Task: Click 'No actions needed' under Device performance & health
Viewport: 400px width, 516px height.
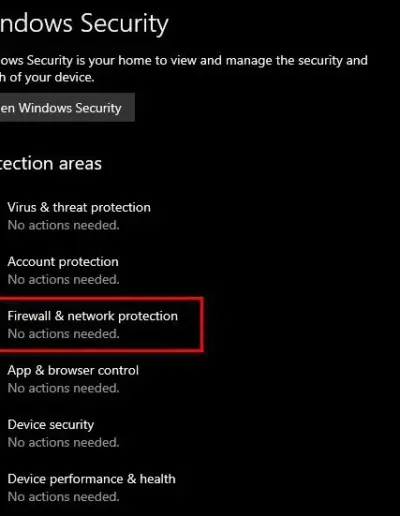Action: click(63, 497)
